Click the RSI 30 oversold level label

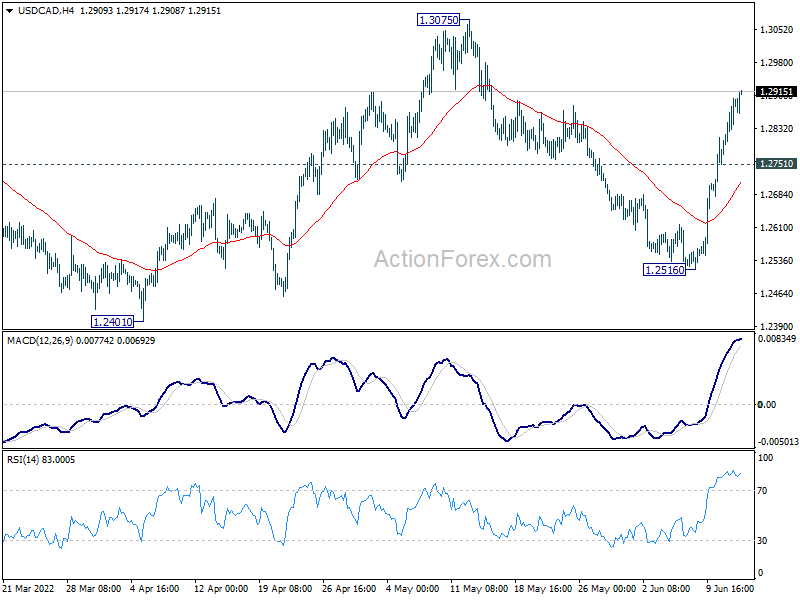762,540
